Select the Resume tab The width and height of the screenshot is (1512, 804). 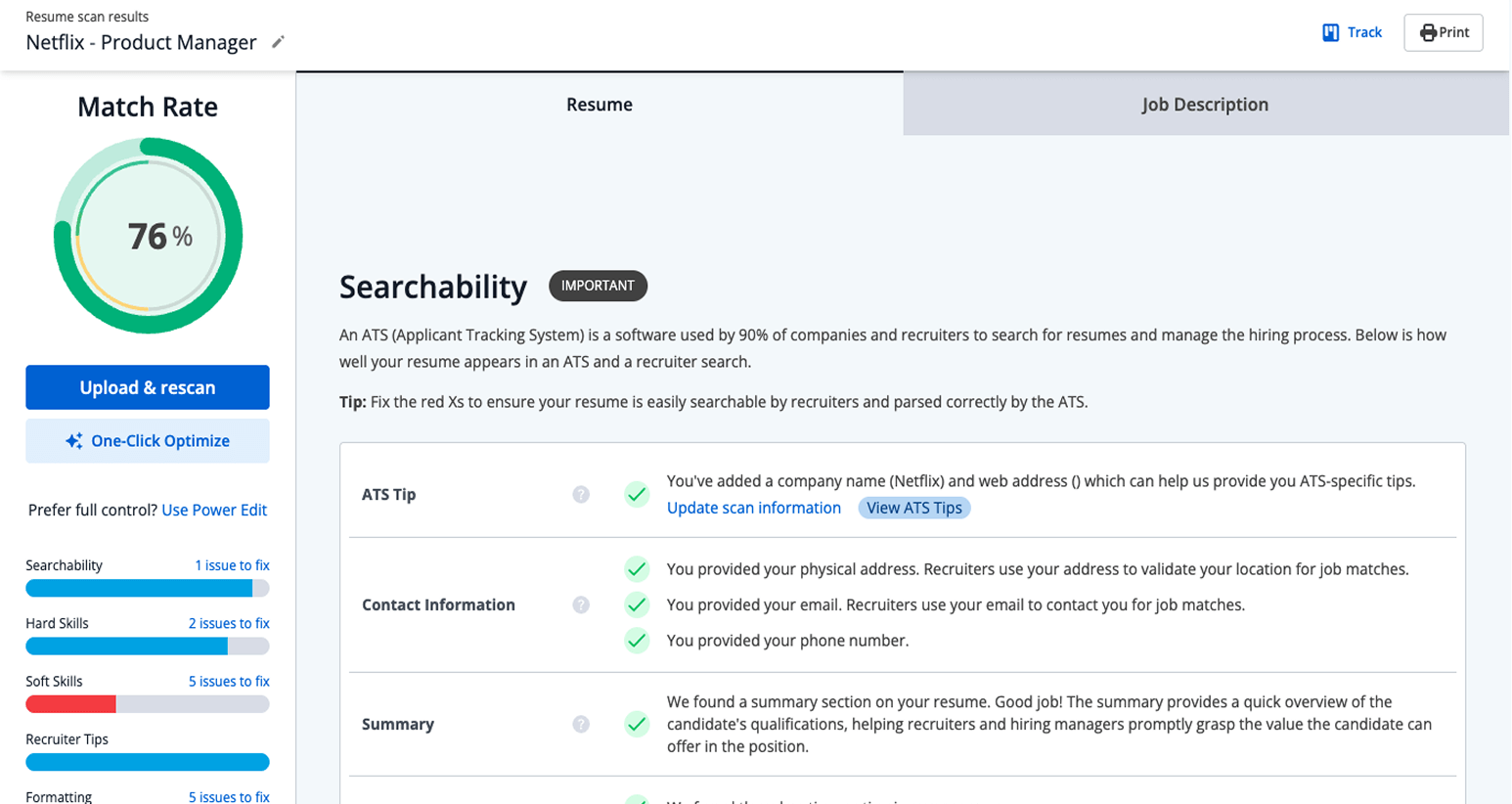(599, 105)
